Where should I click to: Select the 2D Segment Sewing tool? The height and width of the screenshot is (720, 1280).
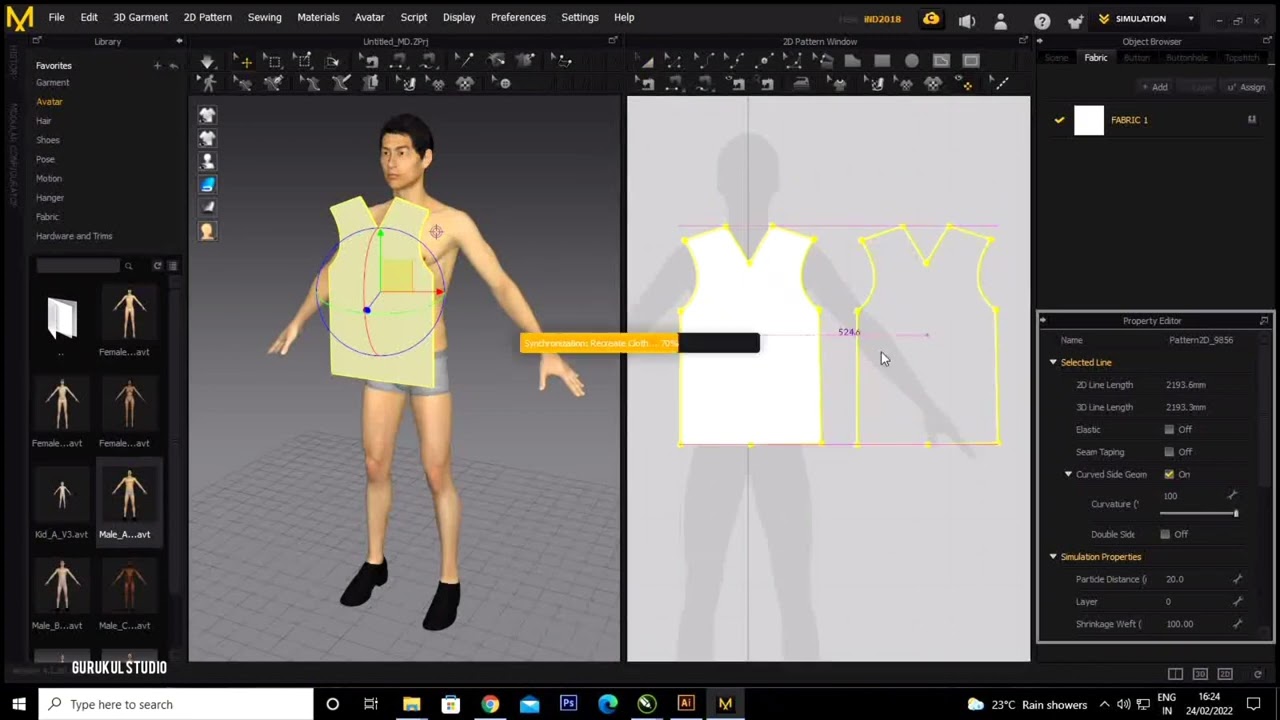[675, 84]
